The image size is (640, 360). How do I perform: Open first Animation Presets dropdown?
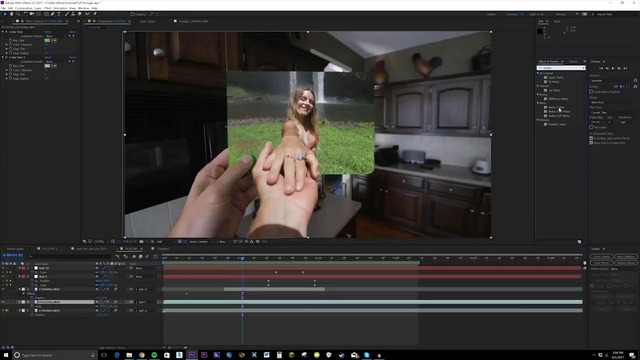[x=56, y=36]
